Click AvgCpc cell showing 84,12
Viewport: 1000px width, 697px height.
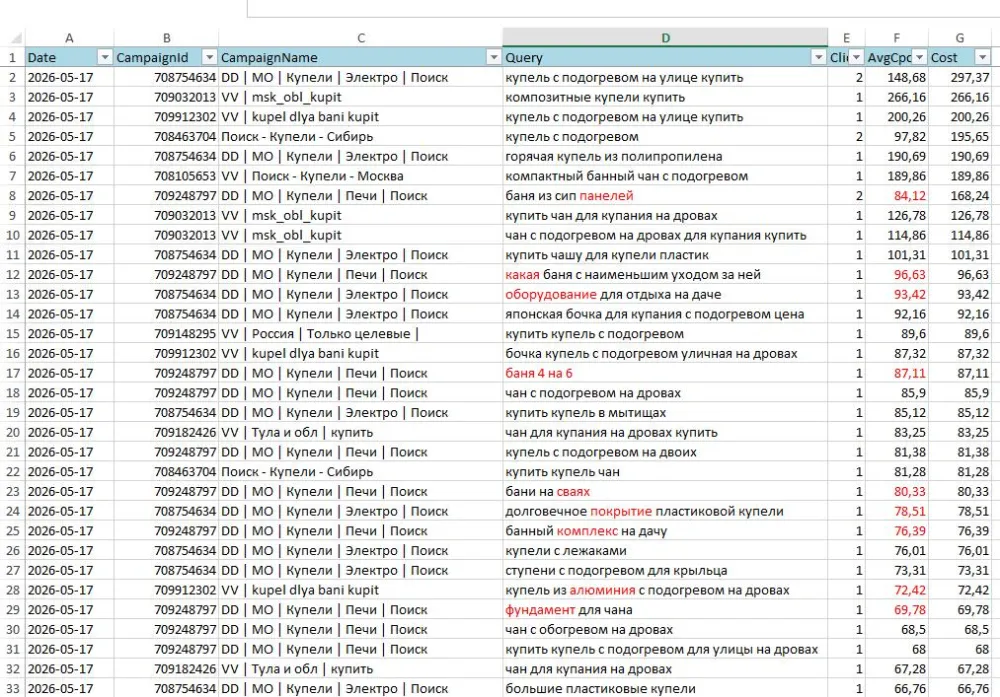click(897, 196)
